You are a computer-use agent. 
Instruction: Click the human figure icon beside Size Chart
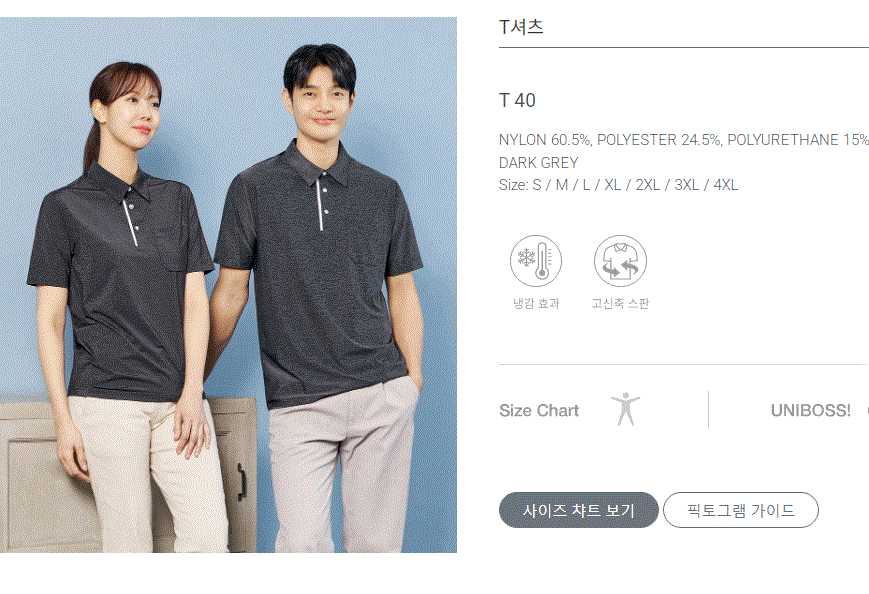[626, 409]
